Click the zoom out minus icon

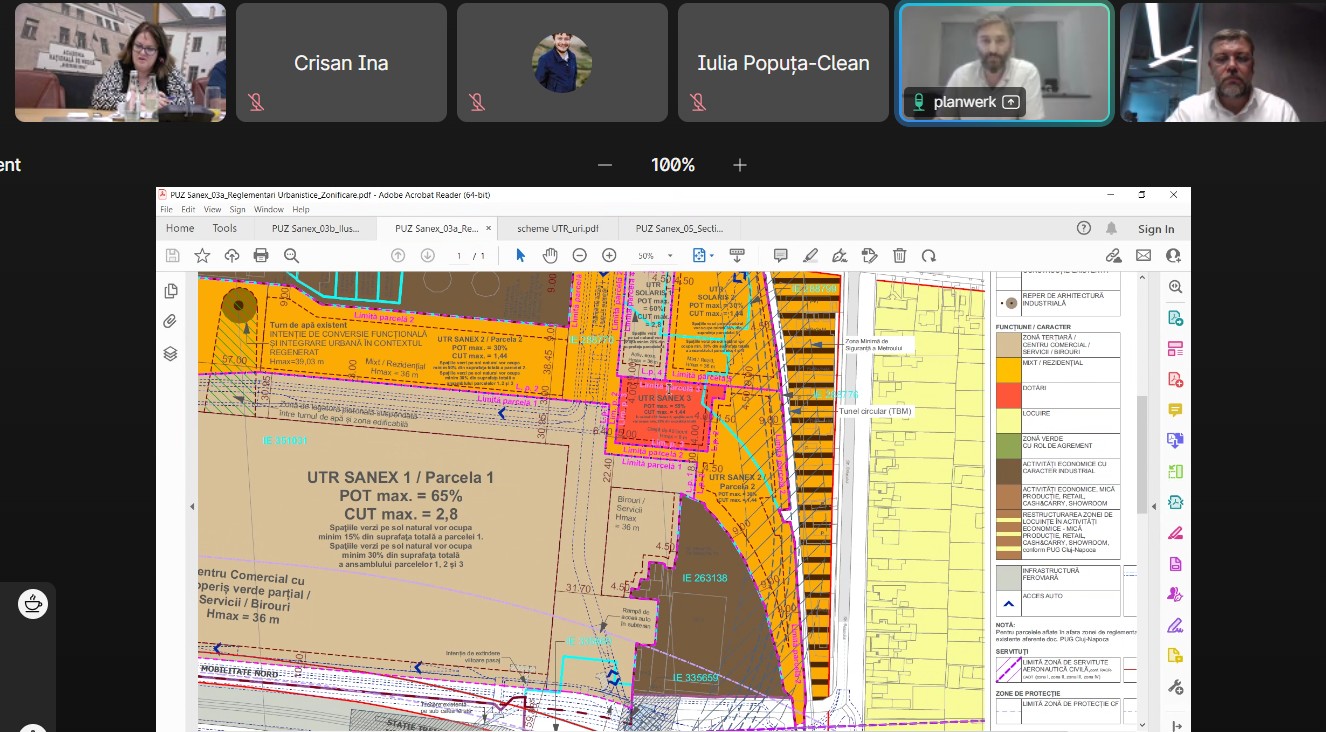pyautogui.click(x=579, y=255)
